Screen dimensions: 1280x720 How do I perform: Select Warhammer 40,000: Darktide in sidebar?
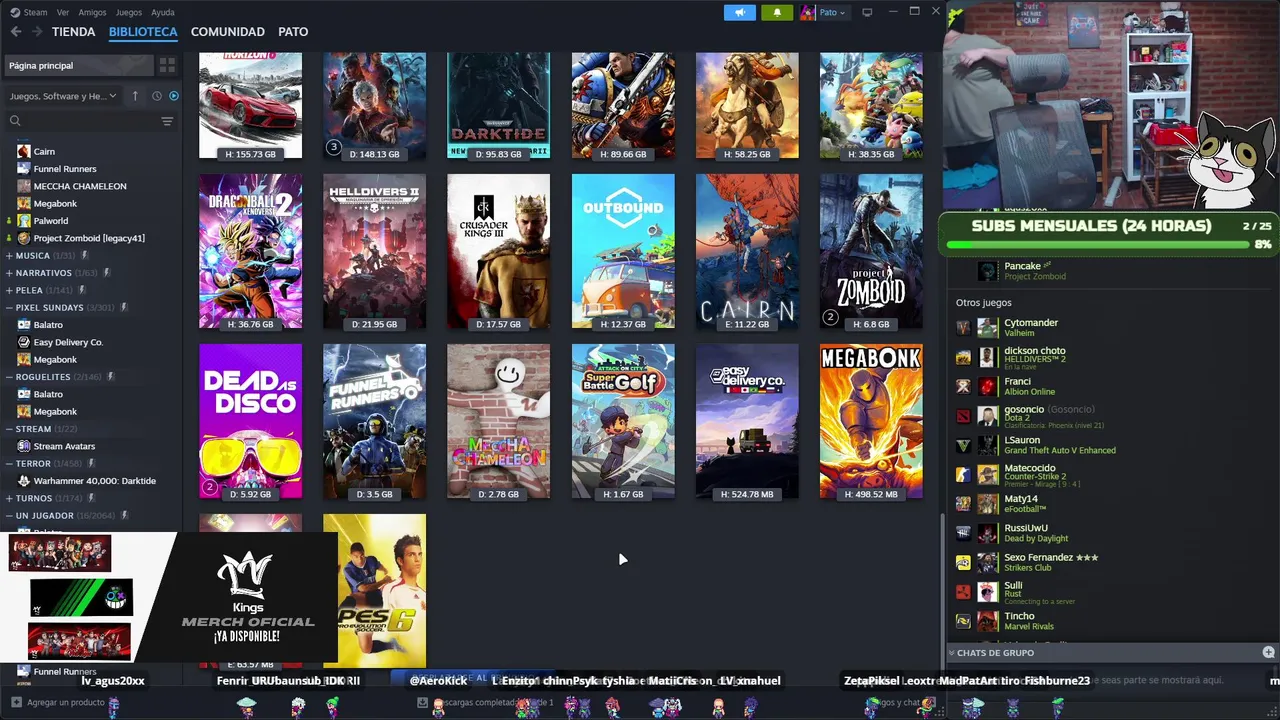point(95,481)
